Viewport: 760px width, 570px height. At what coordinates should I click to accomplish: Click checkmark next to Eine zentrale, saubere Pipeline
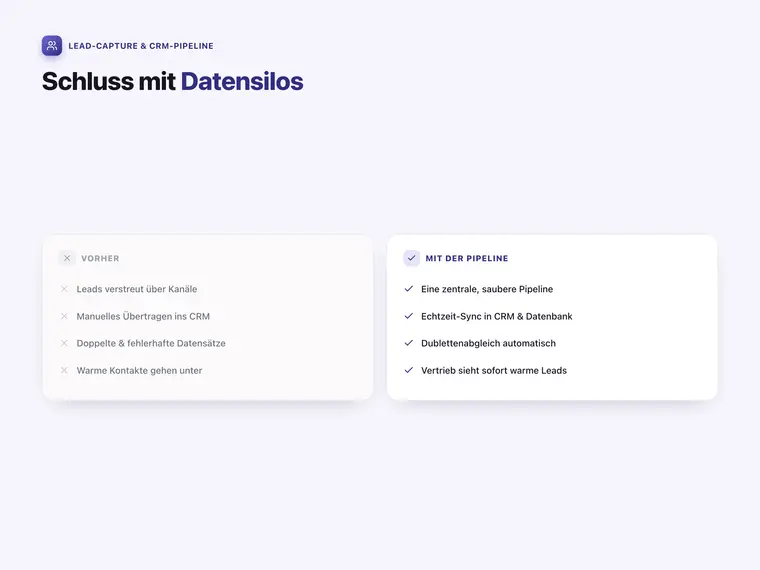pos(409,289)
